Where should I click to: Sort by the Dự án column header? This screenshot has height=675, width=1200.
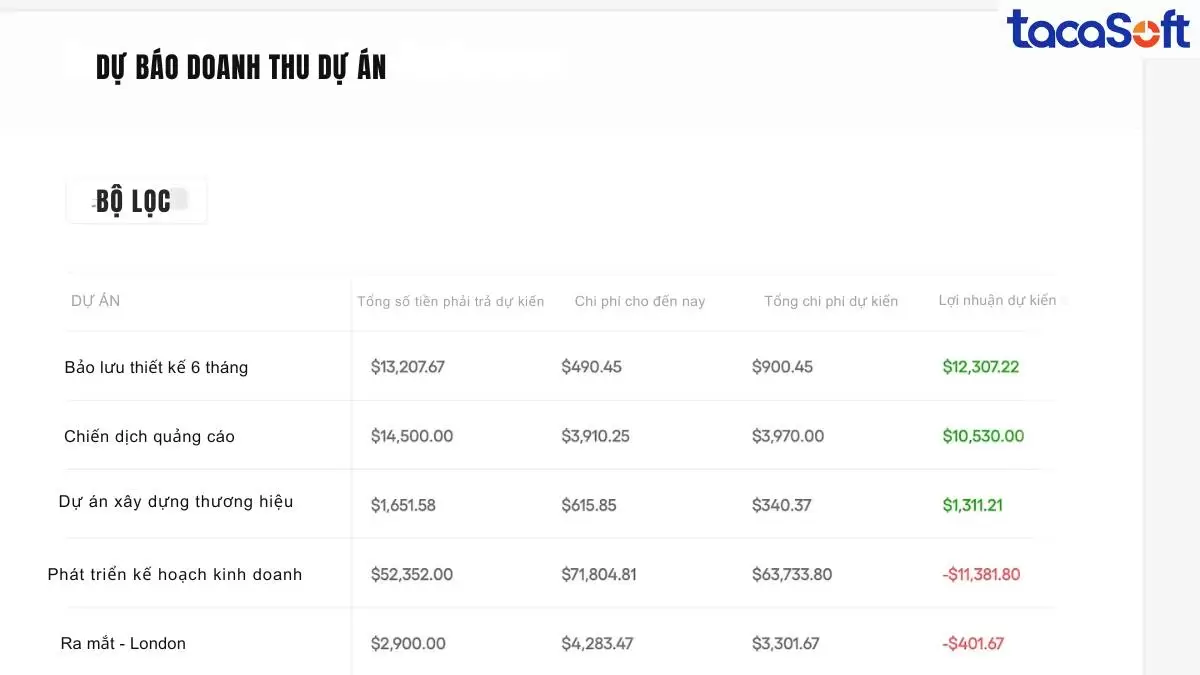pos(96,301)
